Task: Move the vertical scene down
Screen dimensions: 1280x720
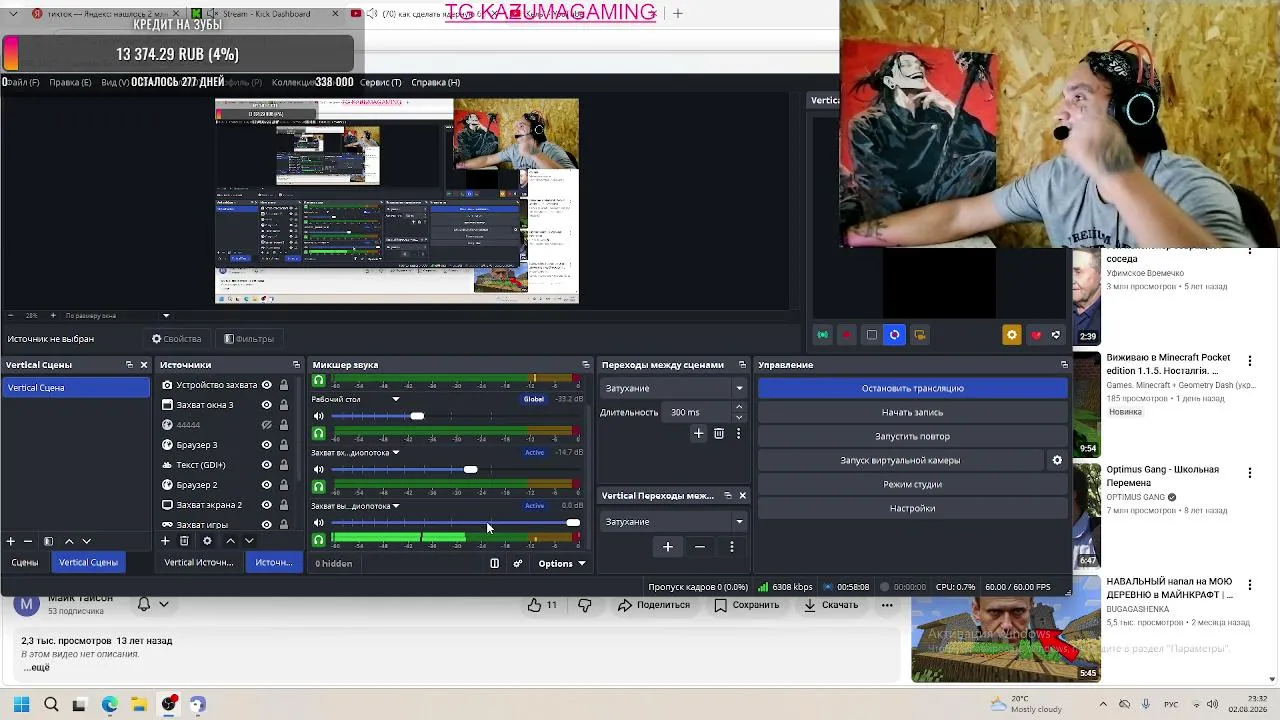Action: click(x=86, y=541)
